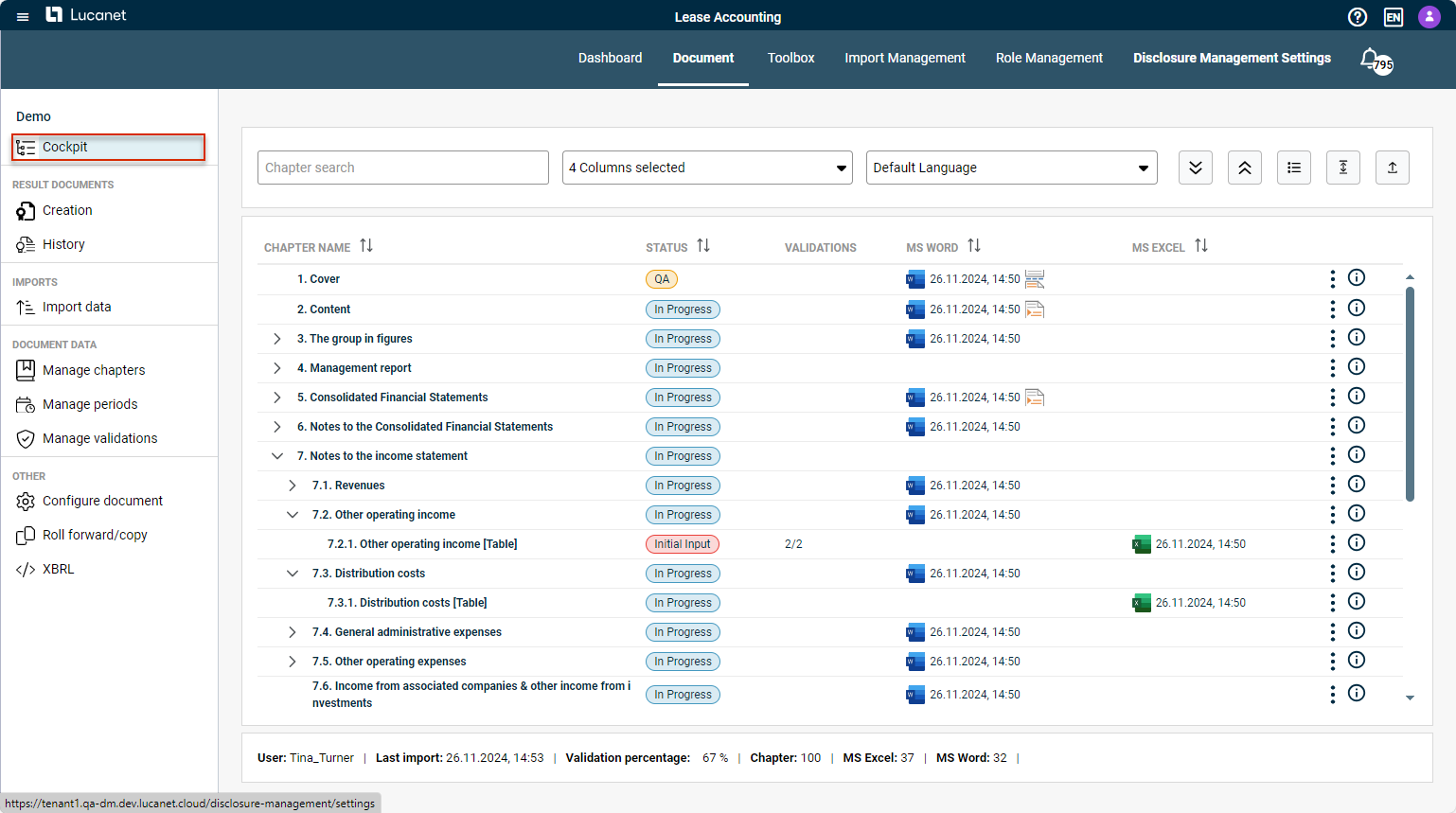This screenshot has width=1456, height=813.
Task: Open Import Management tab
Action: 905,58
